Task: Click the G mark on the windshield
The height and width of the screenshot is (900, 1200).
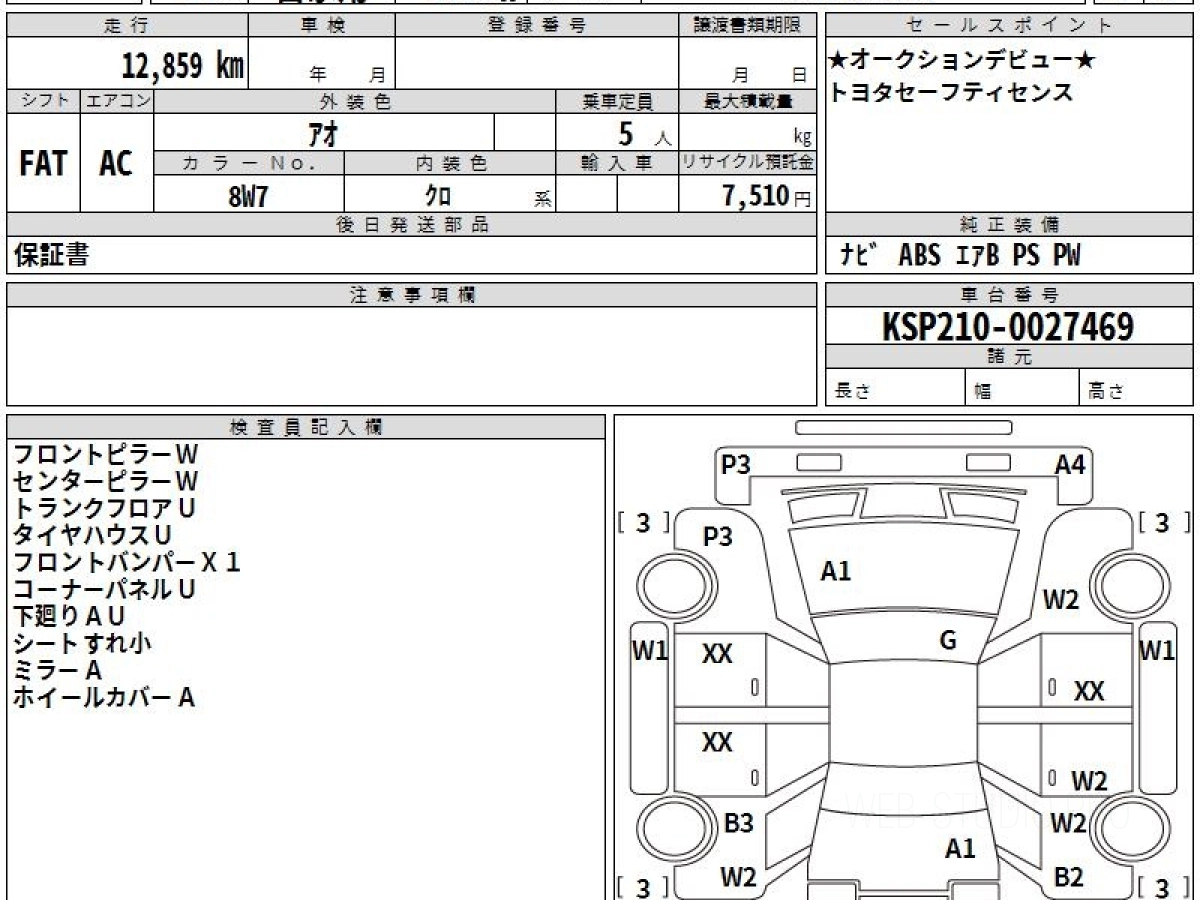Action: (x=948, y=641)
